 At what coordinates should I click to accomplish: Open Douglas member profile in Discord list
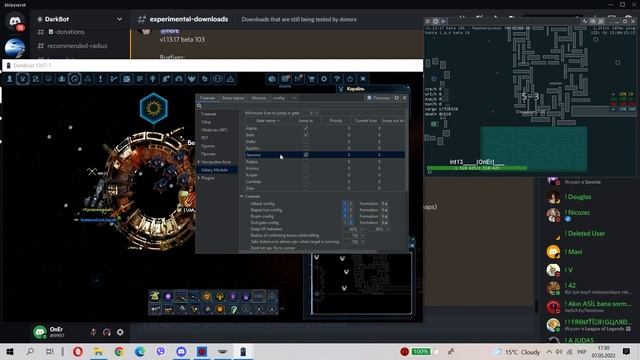coord(578,197)
